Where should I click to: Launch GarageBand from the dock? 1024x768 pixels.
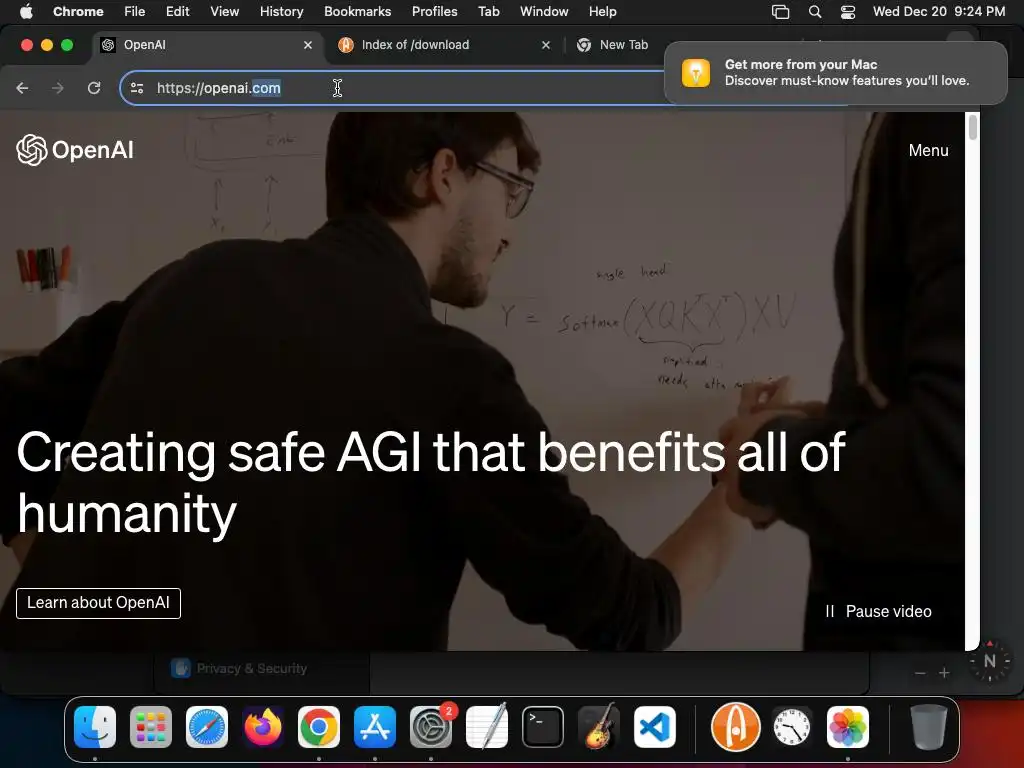click(599, 727)
